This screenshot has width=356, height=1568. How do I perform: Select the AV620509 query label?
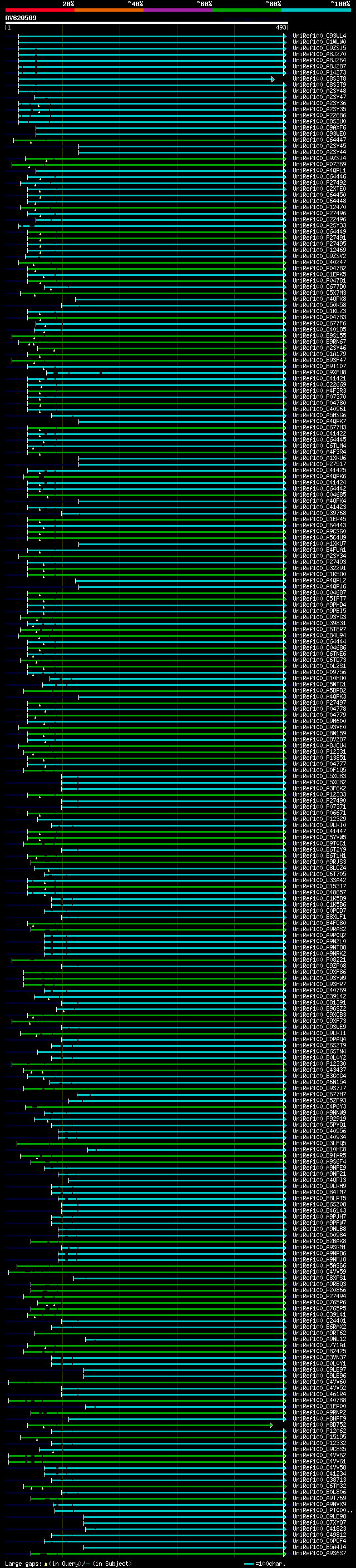[x=21, y=18]
